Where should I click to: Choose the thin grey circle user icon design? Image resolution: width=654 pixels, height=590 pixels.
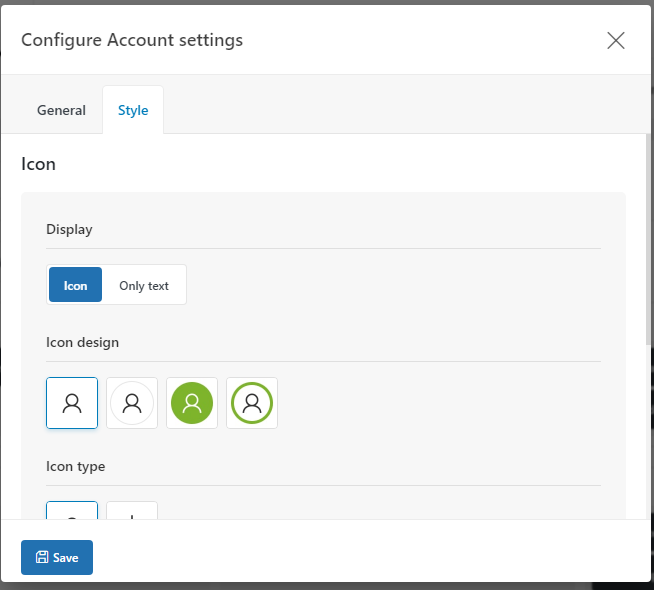pos(132,403)
